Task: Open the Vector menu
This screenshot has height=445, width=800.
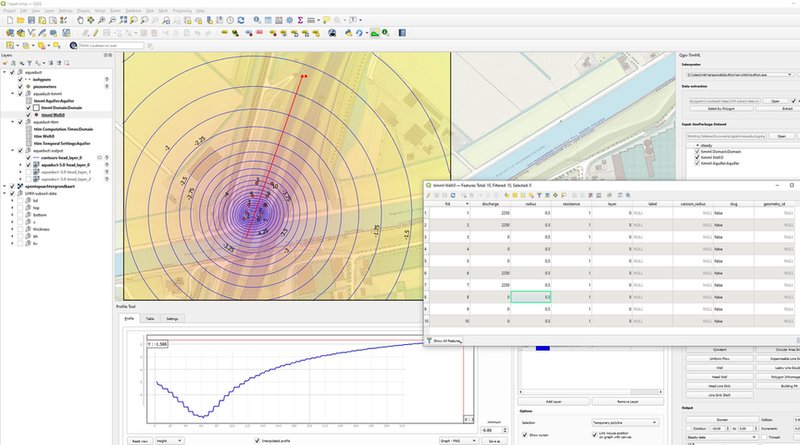Action: (x=99, y=11)
